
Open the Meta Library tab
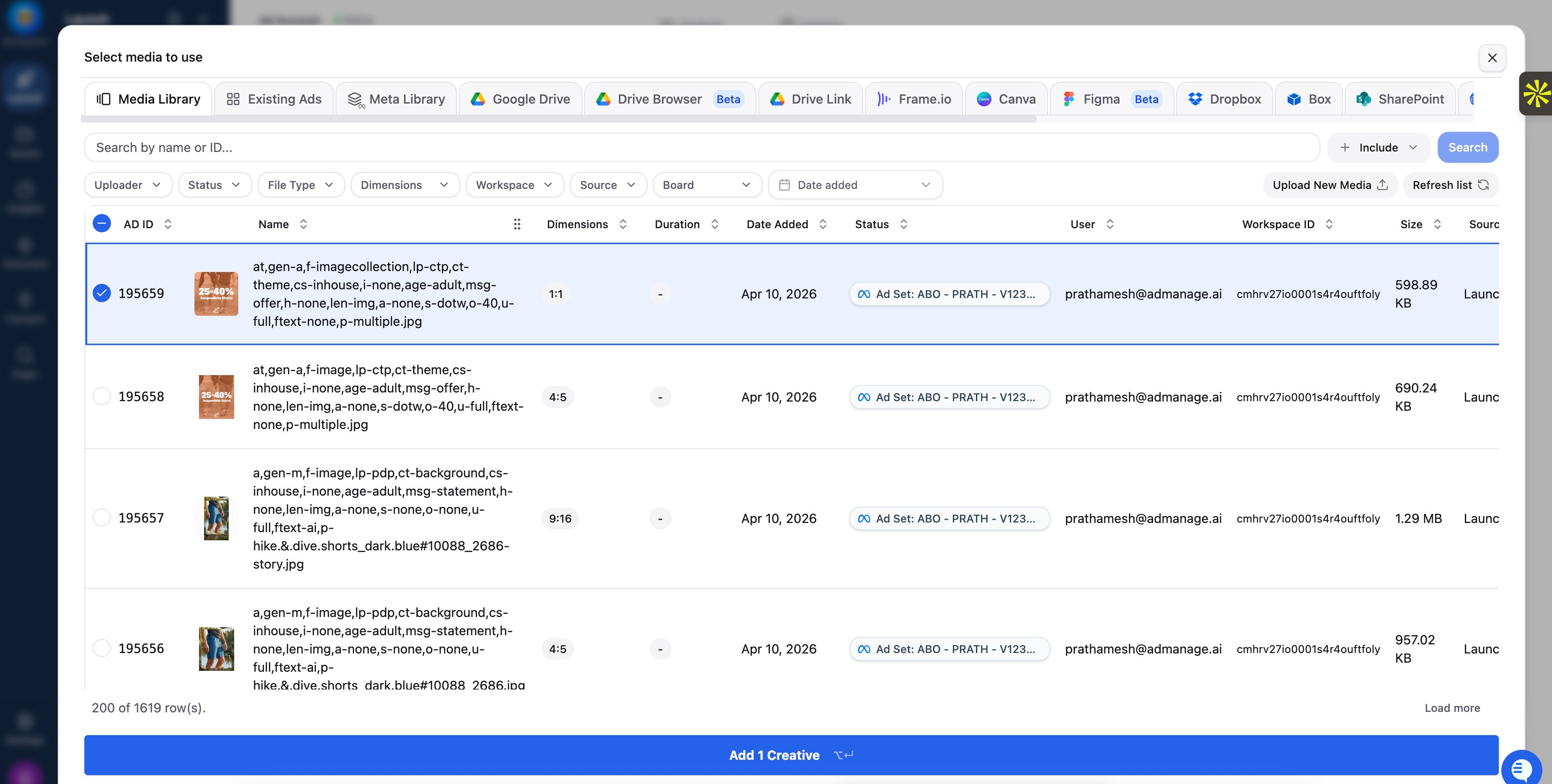tap(396, 99)
